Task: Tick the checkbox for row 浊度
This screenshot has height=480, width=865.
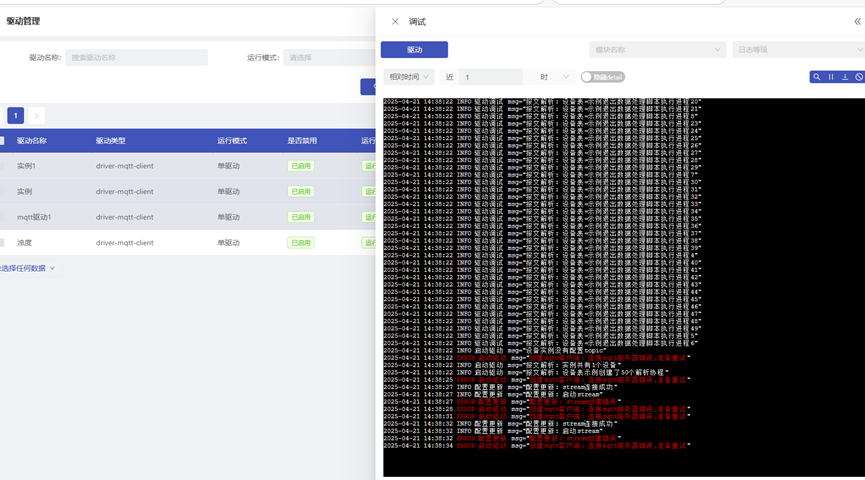Action: [x=2, y=243]
